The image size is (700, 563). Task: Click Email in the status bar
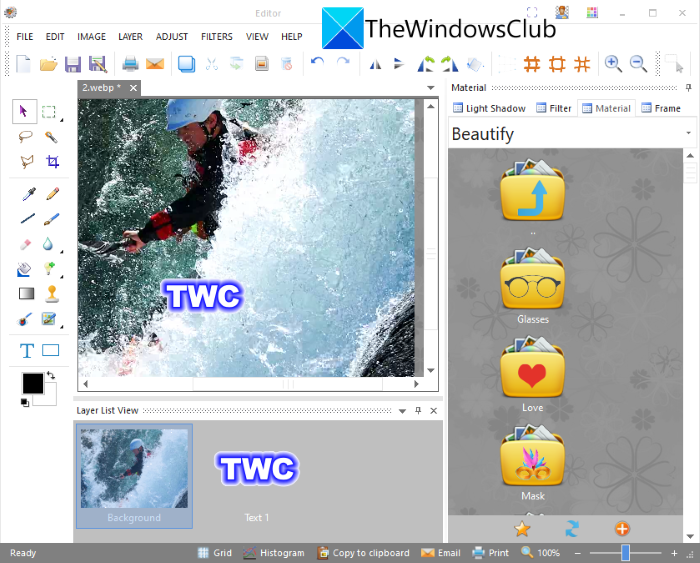441,553
